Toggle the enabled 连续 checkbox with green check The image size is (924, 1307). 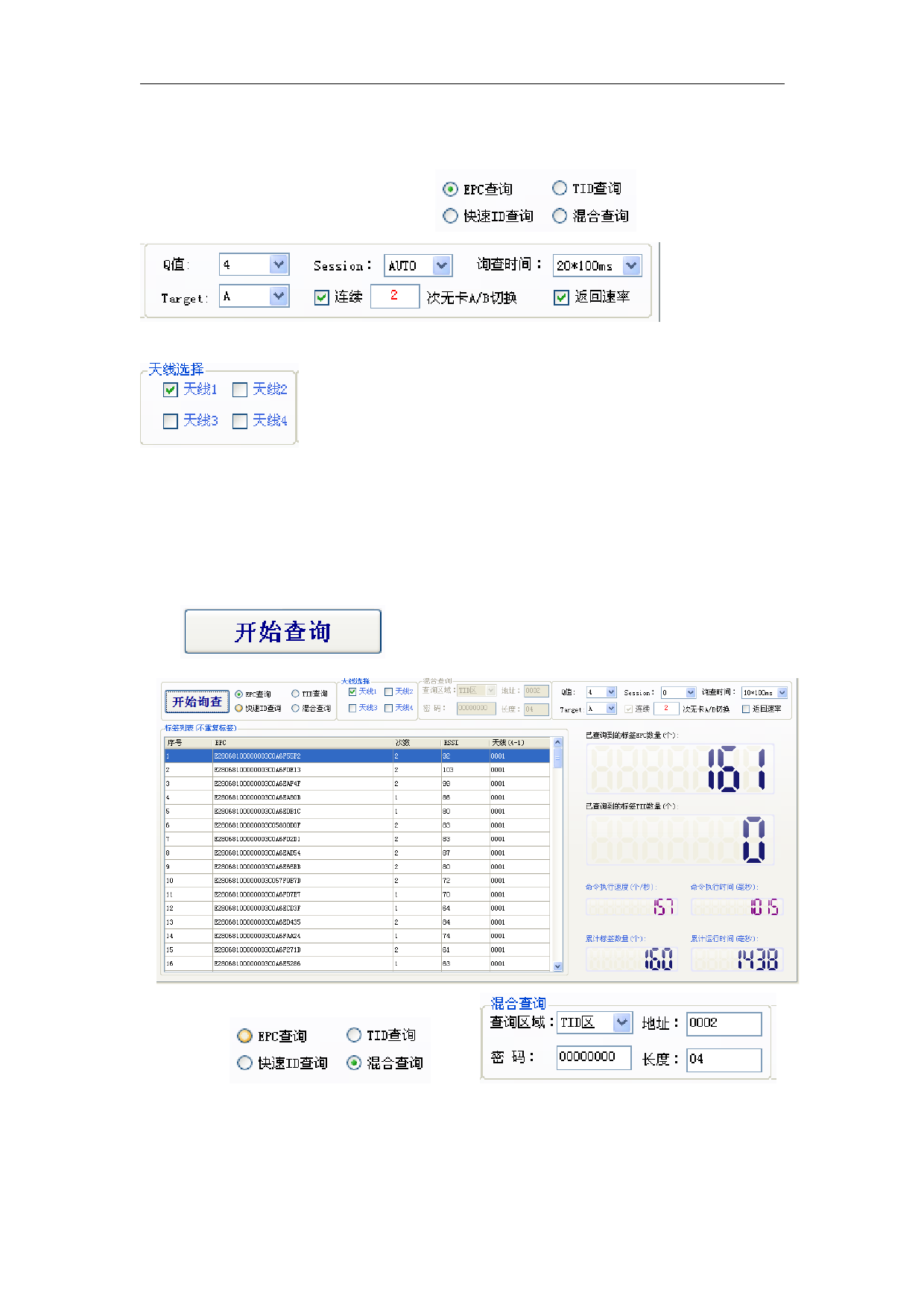[322, 297]
